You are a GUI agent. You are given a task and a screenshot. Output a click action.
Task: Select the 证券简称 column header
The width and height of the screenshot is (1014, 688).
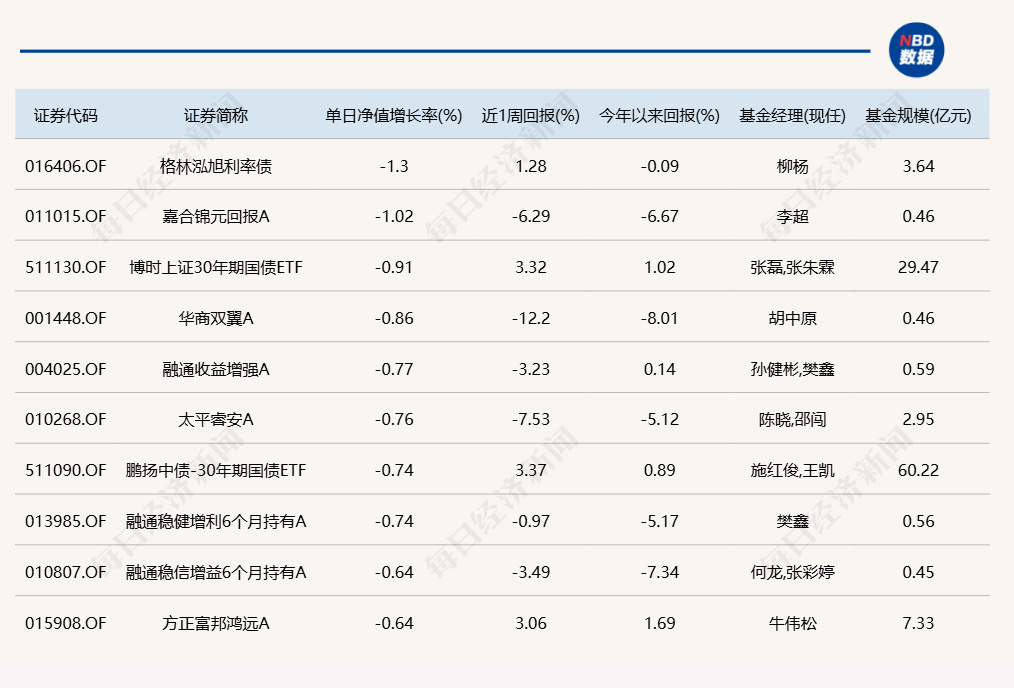point(215,116)
